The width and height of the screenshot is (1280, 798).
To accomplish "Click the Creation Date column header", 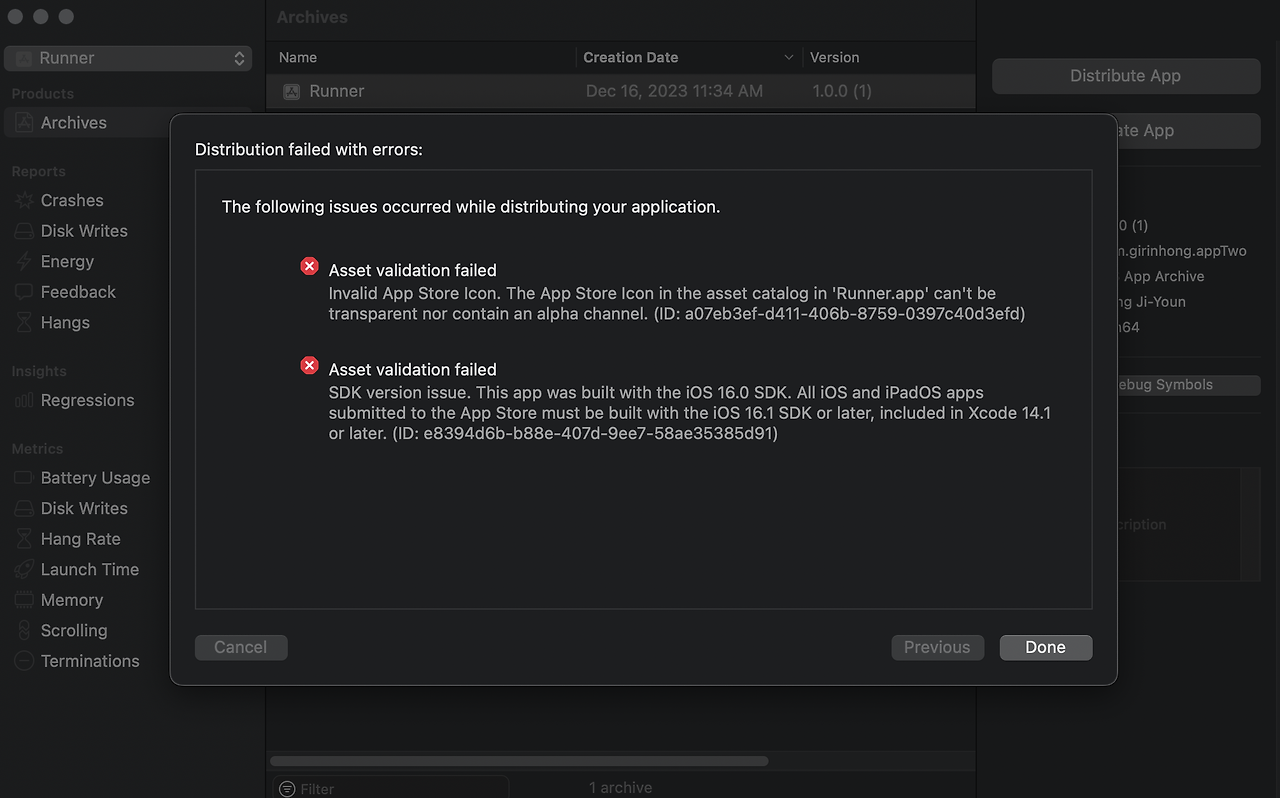I will pyautogui.click(x=631, y=58).
